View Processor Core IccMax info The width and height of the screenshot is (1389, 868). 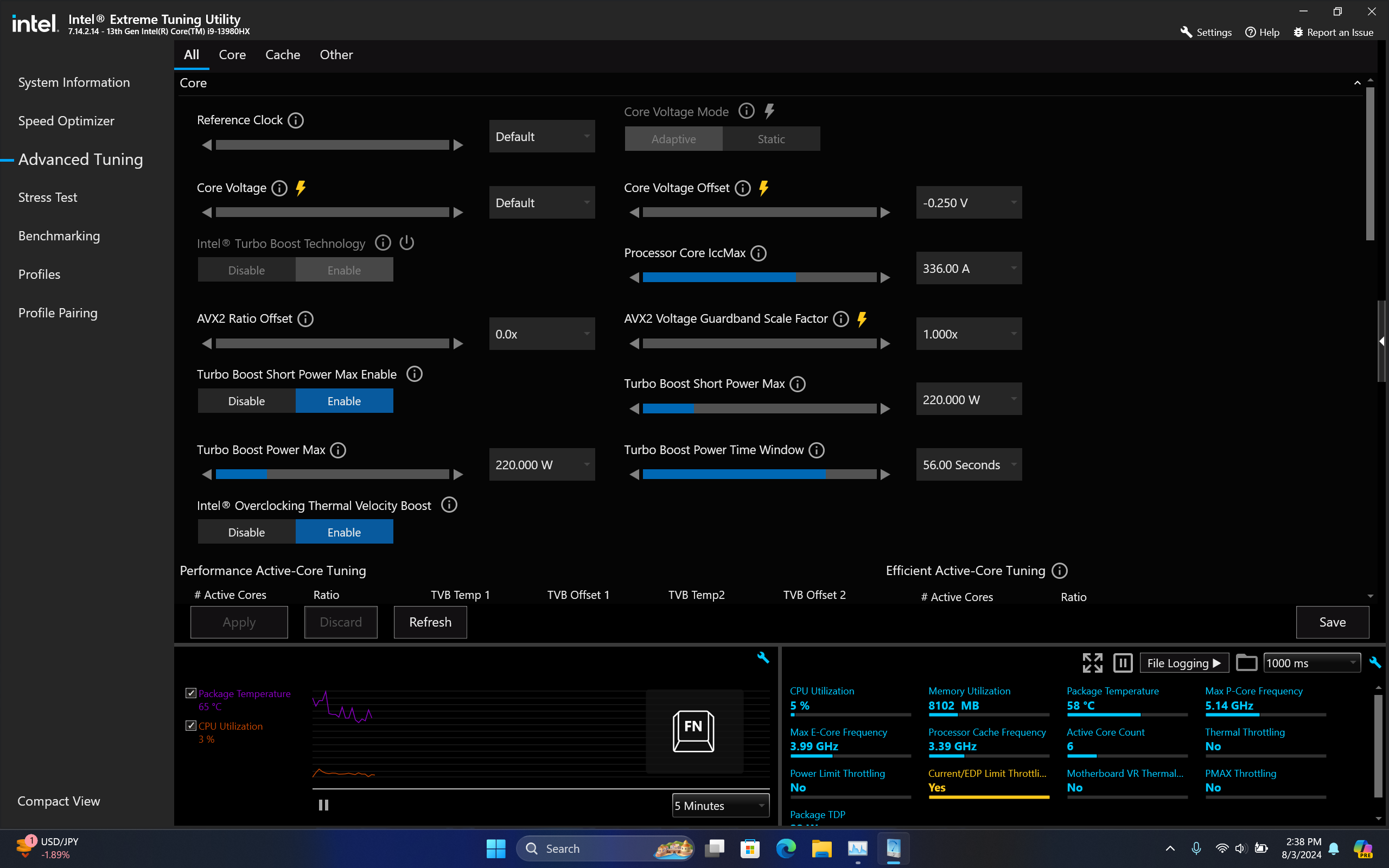pyautogui.click(x=759, y=253)
